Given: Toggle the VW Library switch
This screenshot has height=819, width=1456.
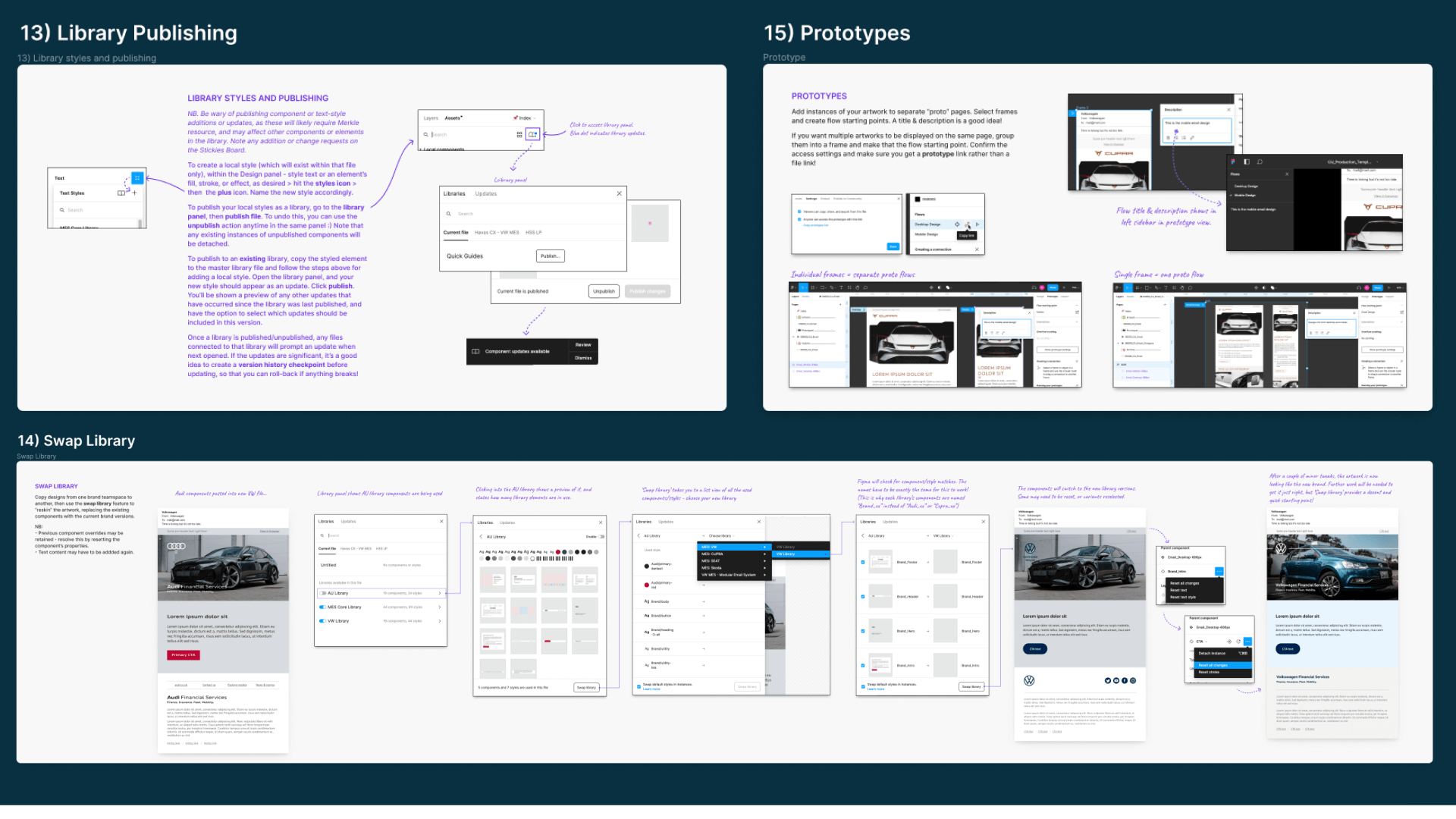Looking at the screenshot, I should [322, 621].
